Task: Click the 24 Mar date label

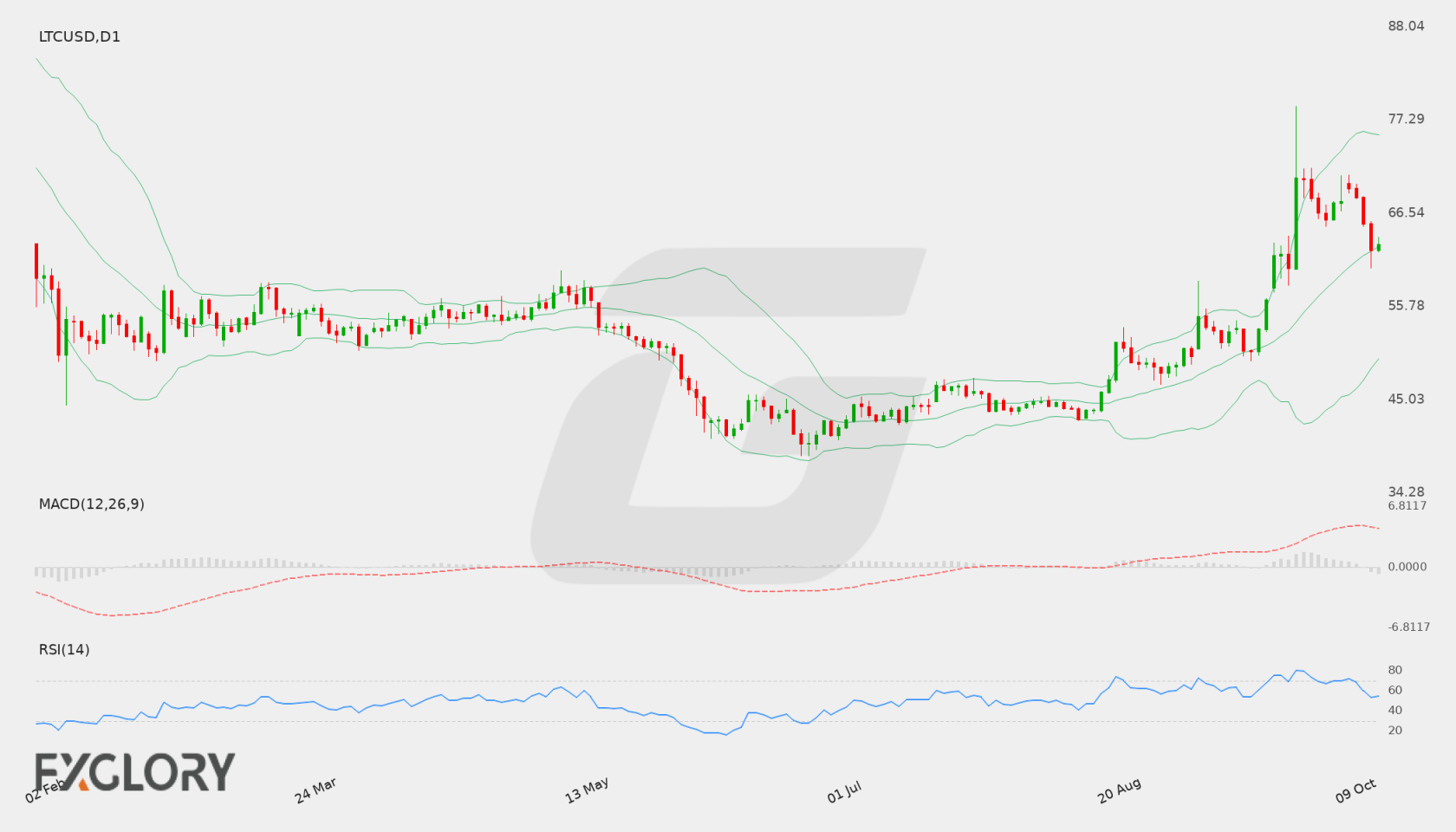Action: [x=315, y=790]
